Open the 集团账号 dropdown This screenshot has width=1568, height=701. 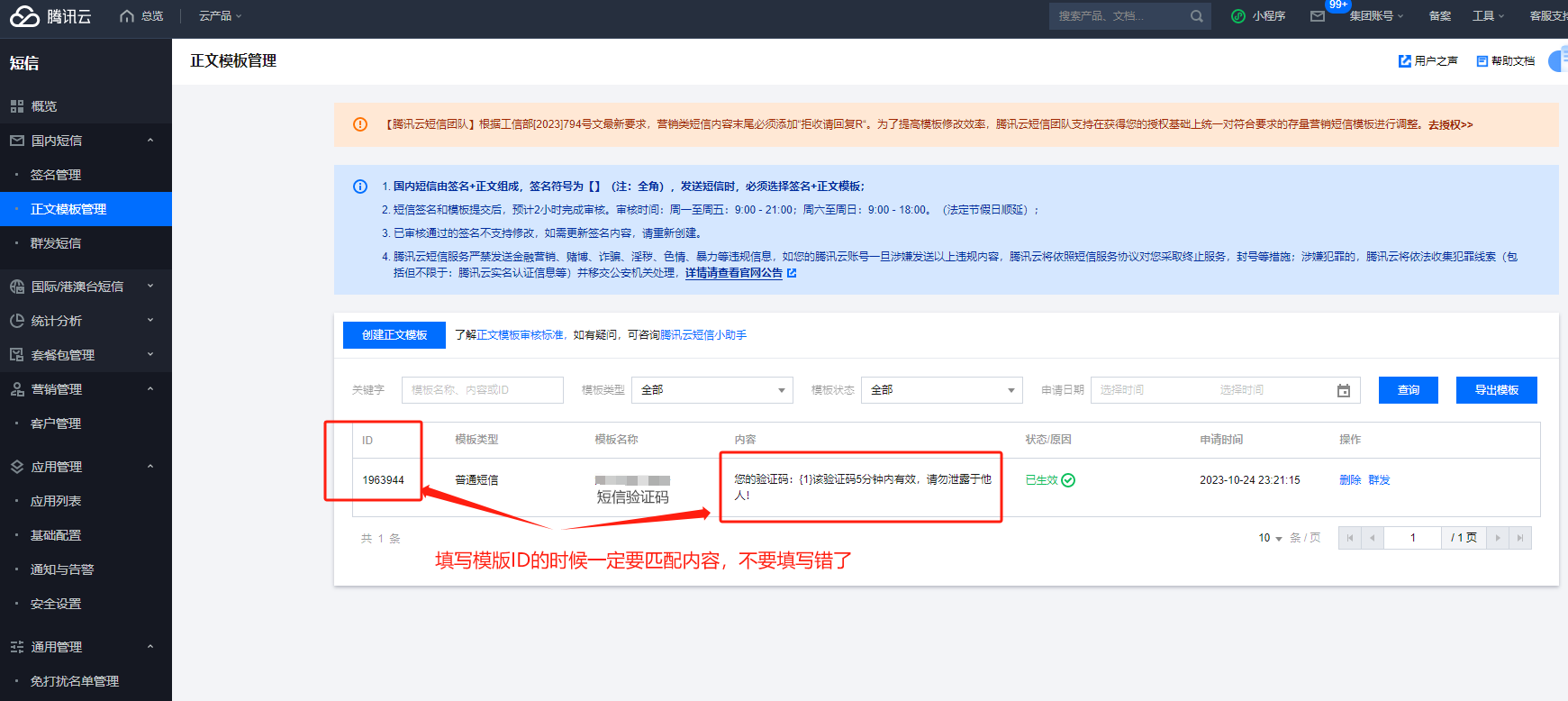[1376, 16]
